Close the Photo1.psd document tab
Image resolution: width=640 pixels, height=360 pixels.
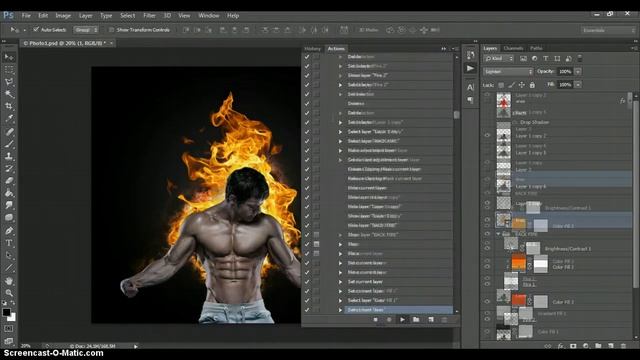111,43
